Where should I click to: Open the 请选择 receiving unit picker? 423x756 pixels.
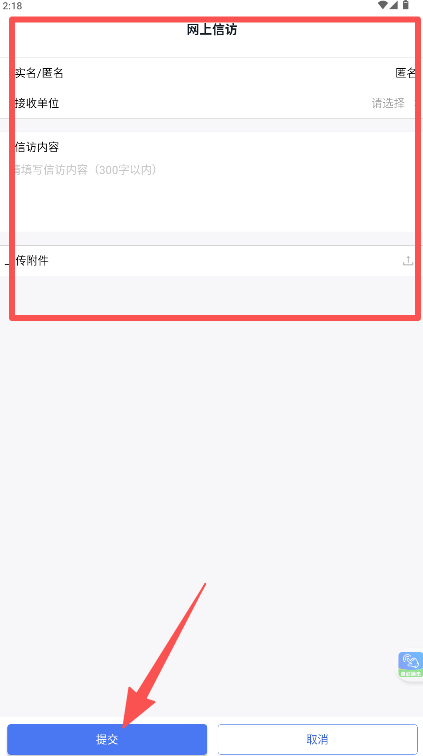(x=388, y=103)
